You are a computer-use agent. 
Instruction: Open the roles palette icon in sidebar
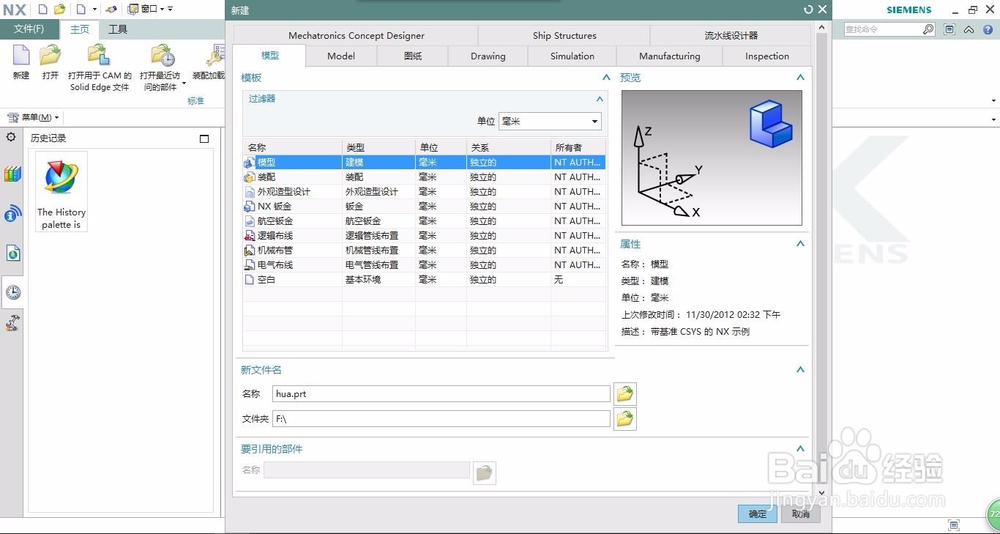click(x=13, y=323)
